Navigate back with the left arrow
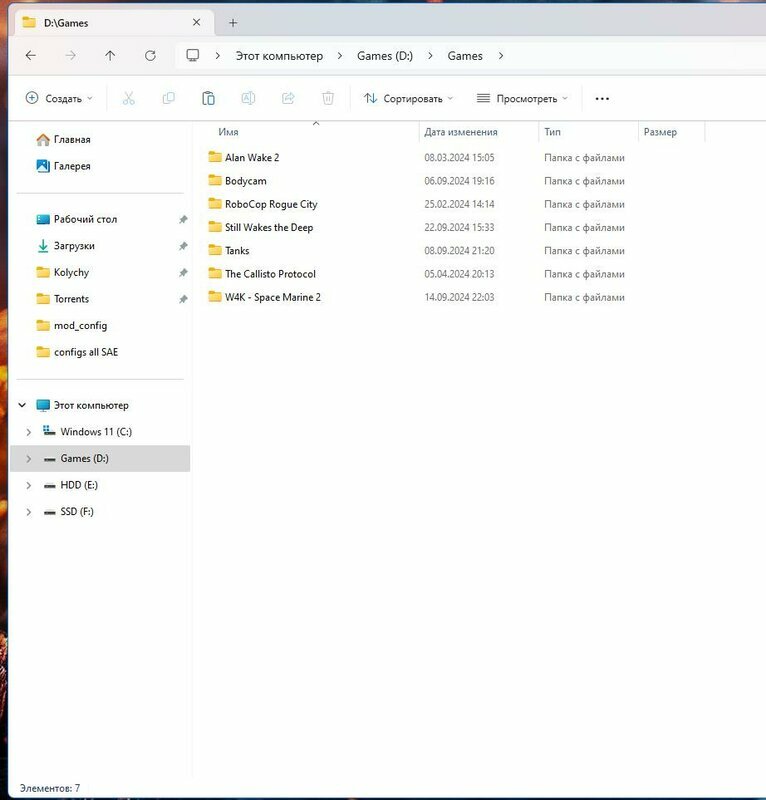Viewport: 766px width, 800px height. pos(31,56)
